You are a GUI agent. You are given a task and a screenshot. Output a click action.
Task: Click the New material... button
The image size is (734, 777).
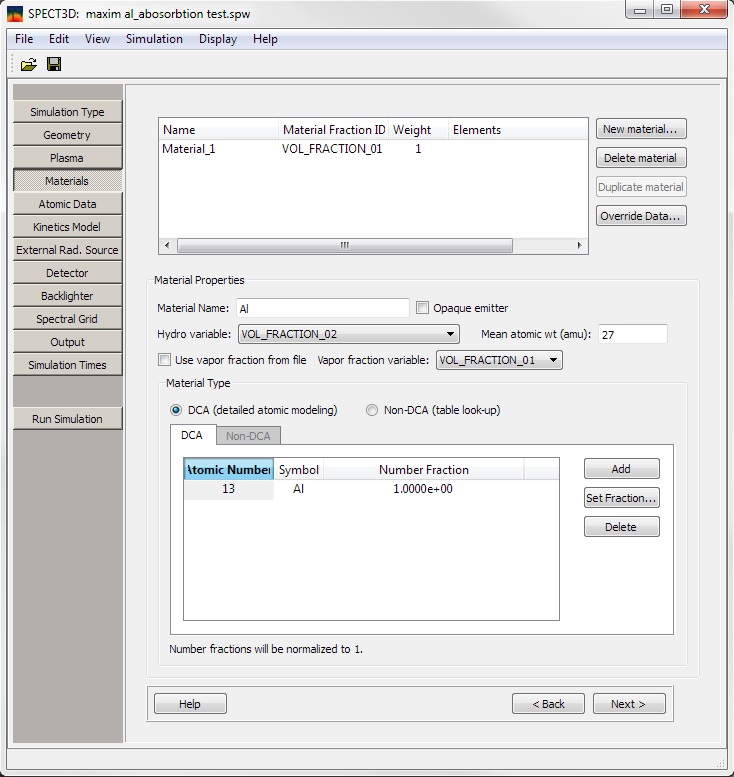pos(641,129)
